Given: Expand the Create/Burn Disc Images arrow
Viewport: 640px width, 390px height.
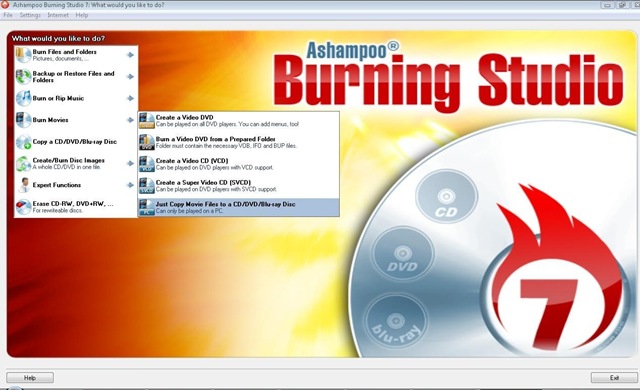Looking at the screenshot, I should pos(130,163).
